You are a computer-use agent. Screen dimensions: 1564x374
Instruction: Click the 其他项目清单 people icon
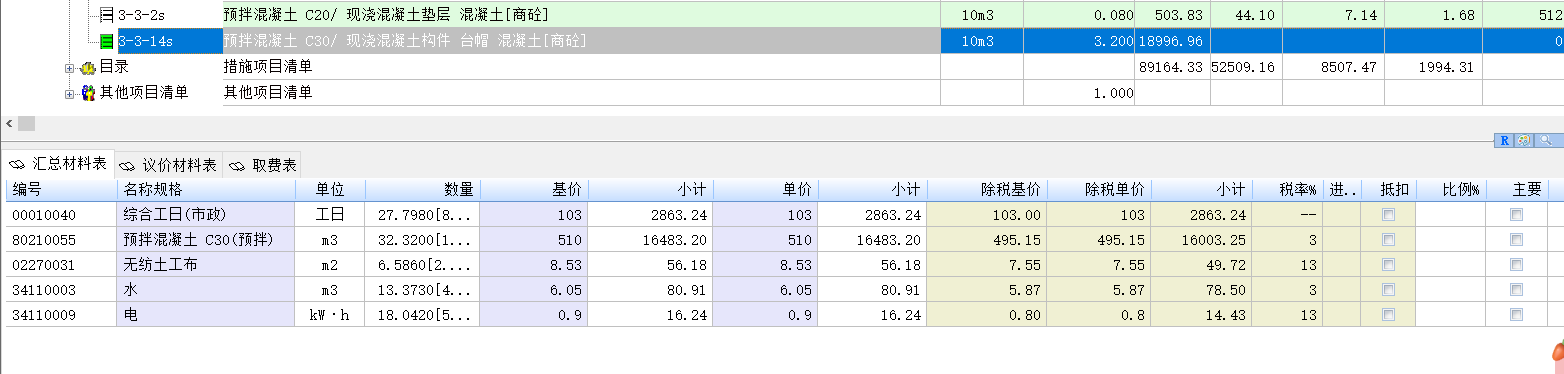pyautogui.click(x=88, y=93)
